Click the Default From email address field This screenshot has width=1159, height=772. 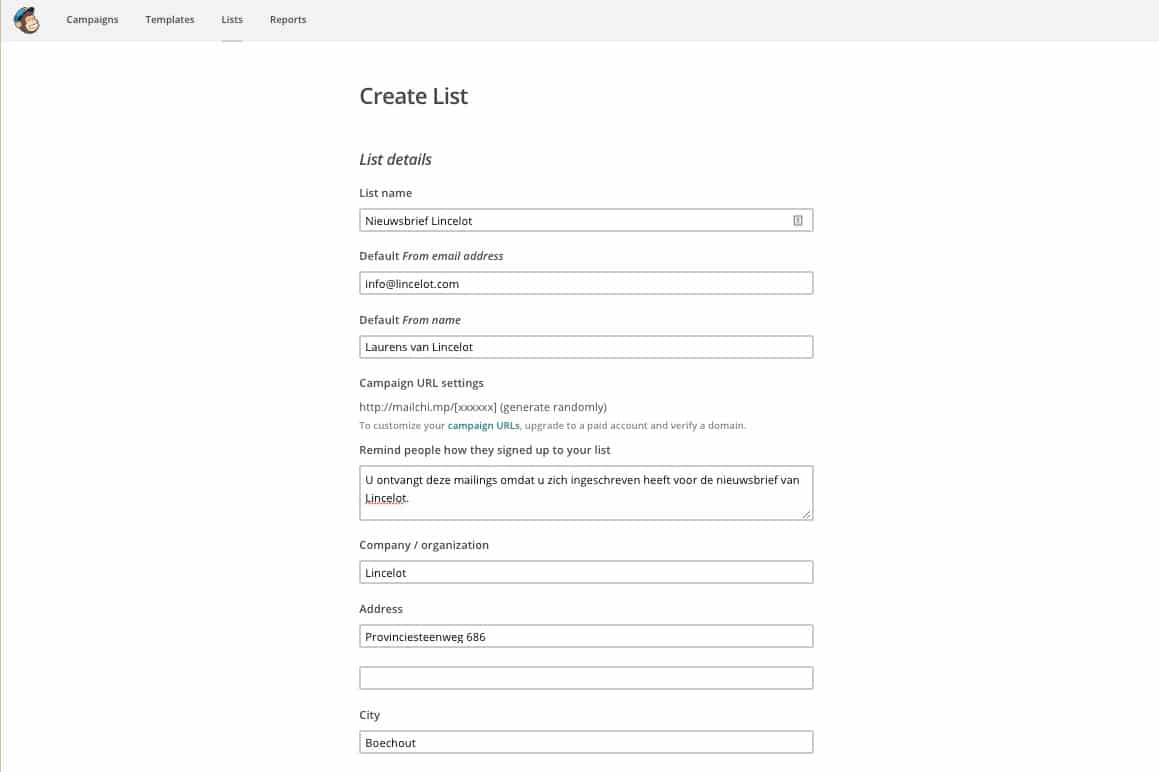point(586,283)
